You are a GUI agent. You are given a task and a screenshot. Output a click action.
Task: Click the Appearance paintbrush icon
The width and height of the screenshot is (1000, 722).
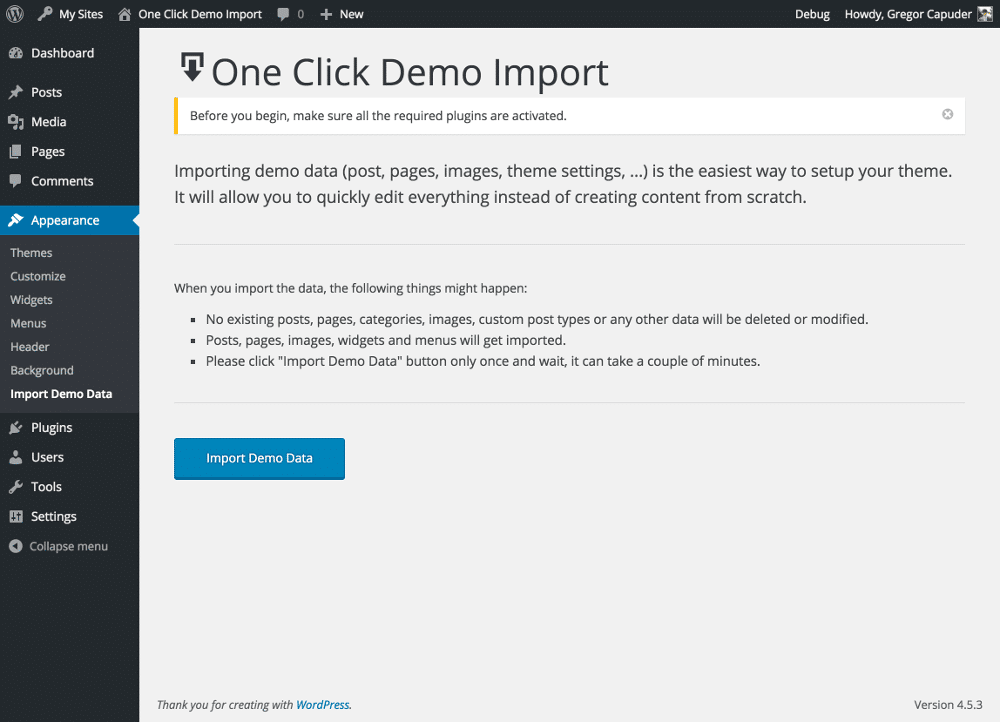[x=16, y=220]
